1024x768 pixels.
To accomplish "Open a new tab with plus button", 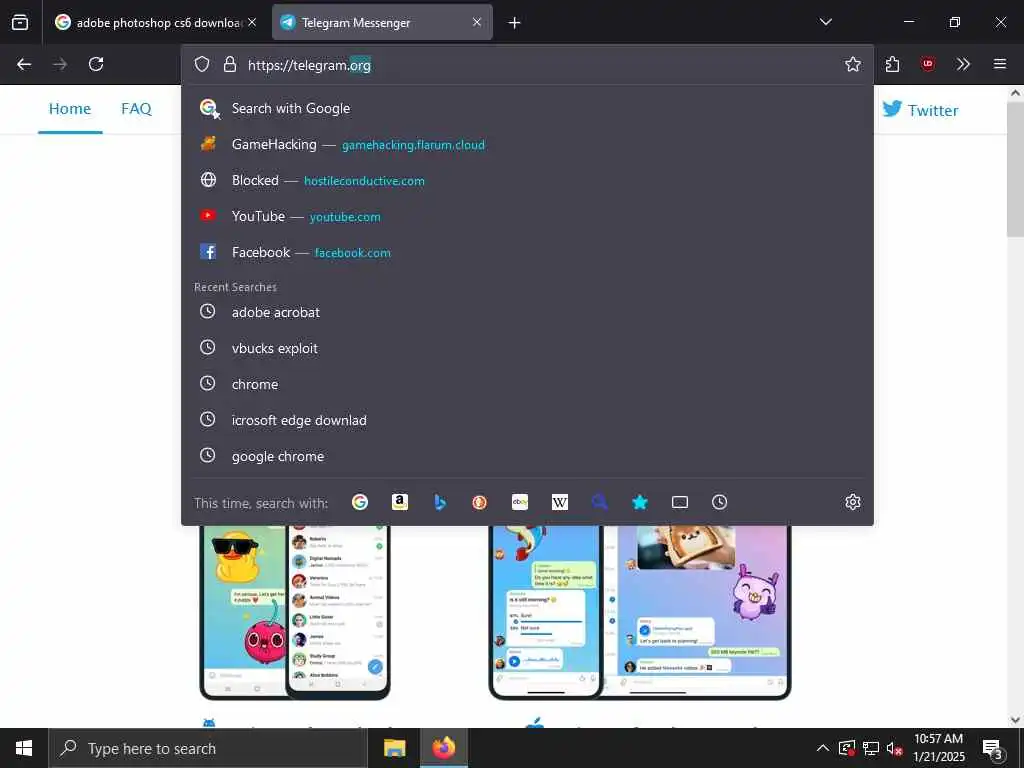I will click(x=515, y=23).
